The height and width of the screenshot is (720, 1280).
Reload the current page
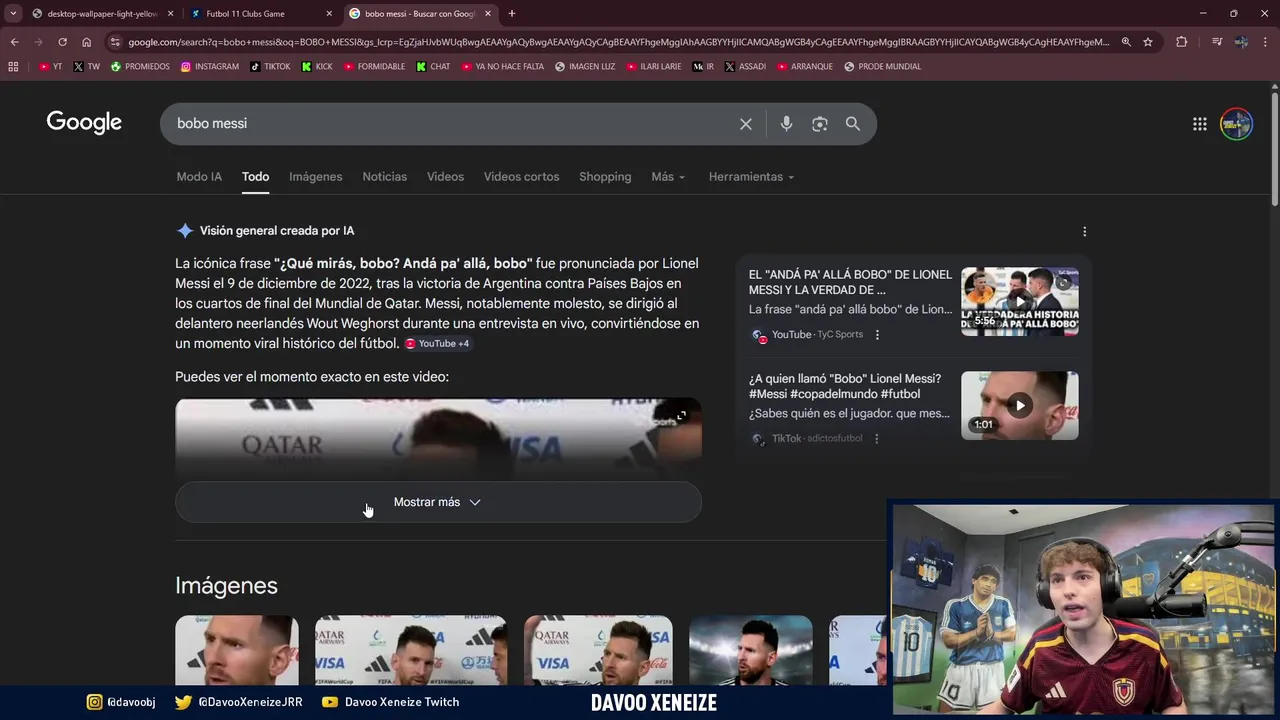(62, 42)
